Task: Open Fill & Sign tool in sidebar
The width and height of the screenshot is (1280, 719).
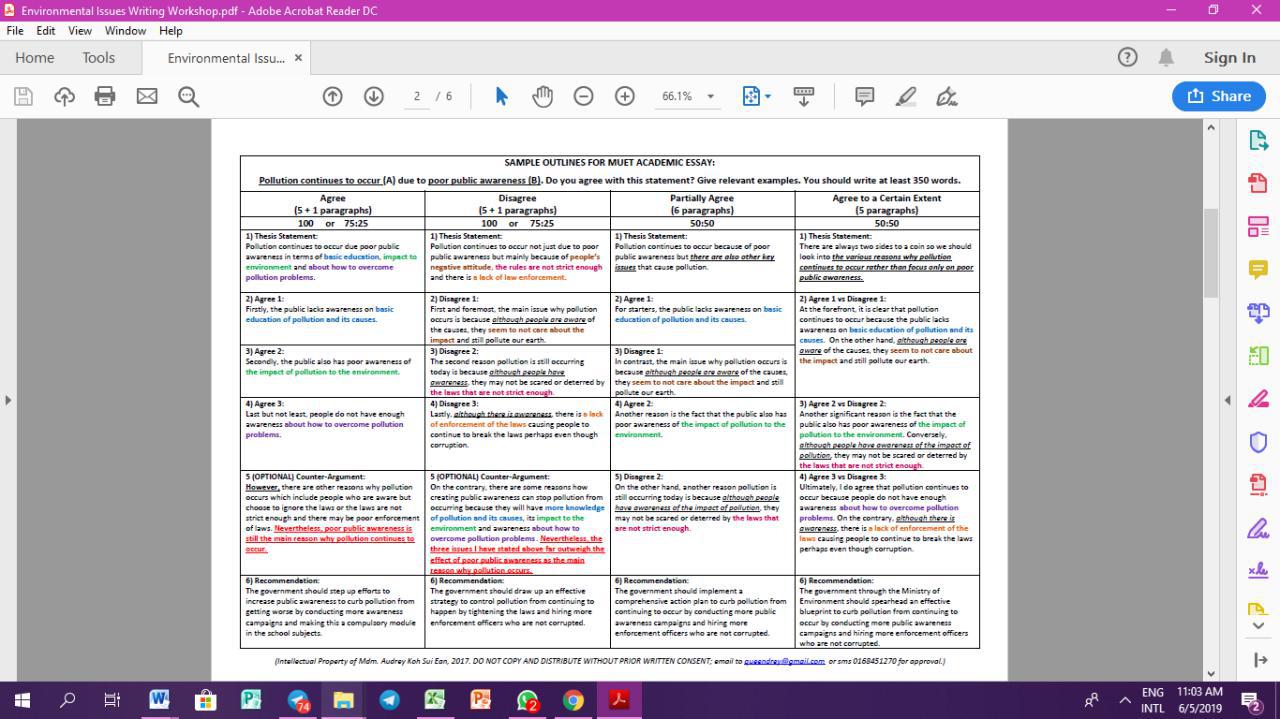Action: (x=1258, y=527)
